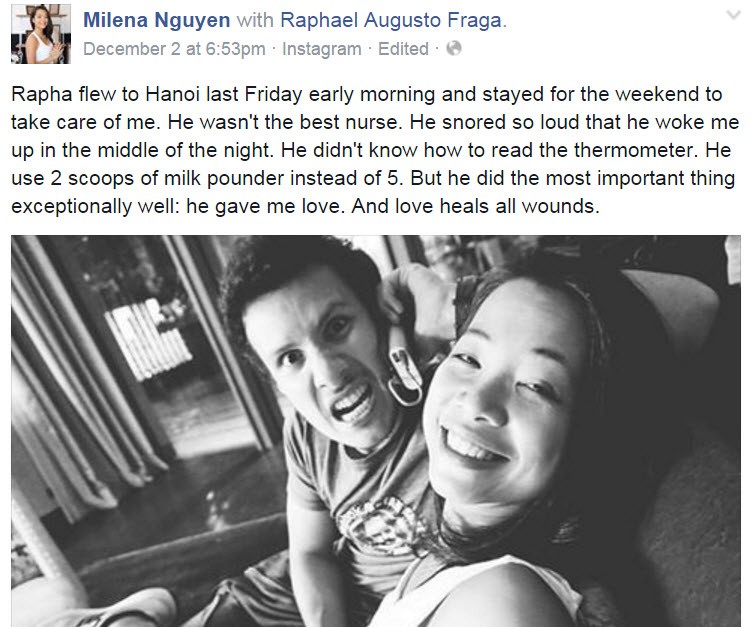Open the December 2 at 6:53pm timestamp
The image size is (753, 627).
tap(174, 49)
